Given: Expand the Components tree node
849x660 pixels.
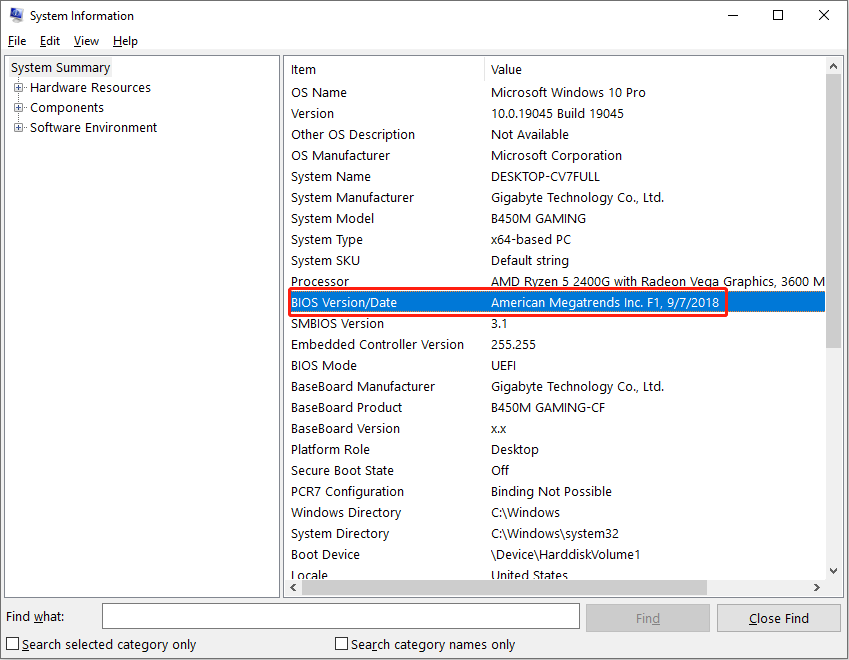Looking at the screenshot, I should [20, 107].
